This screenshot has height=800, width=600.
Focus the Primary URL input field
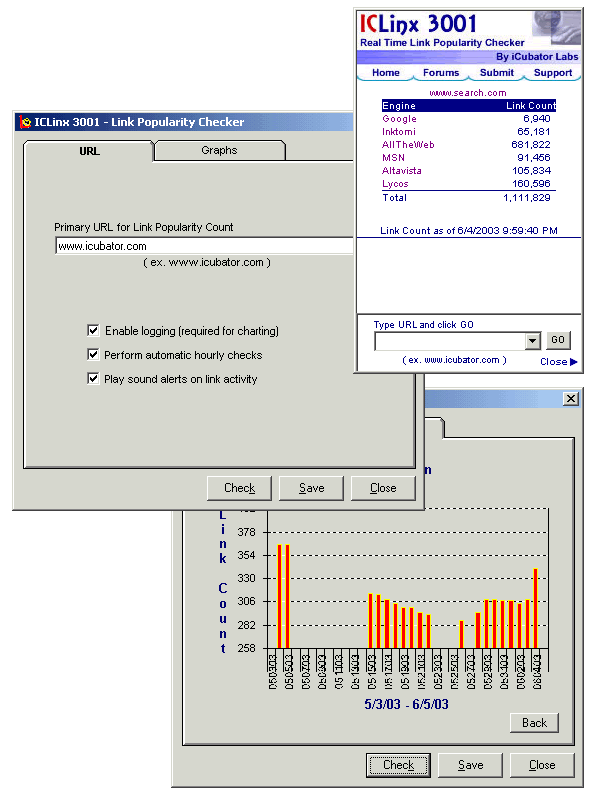[x=204, y=246]
